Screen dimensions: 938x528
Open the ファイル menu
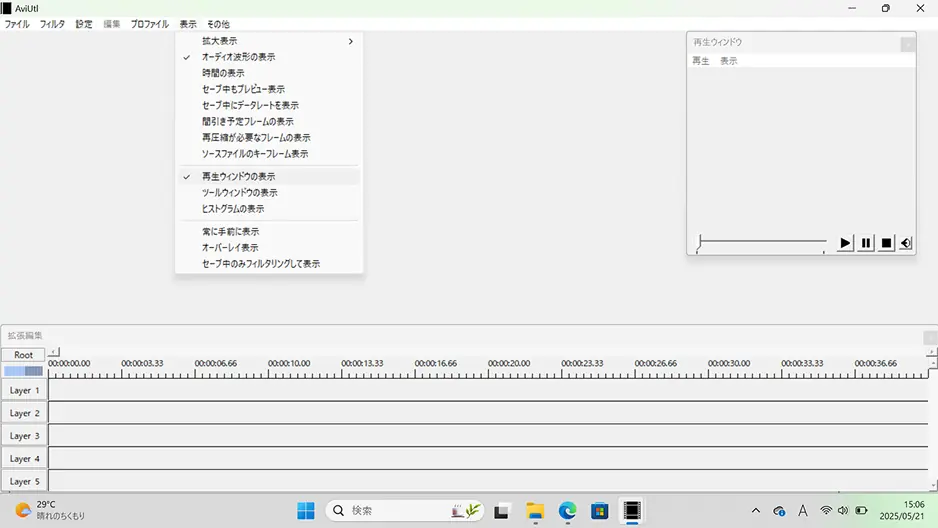pyautogui.click(x=17, y=24)
